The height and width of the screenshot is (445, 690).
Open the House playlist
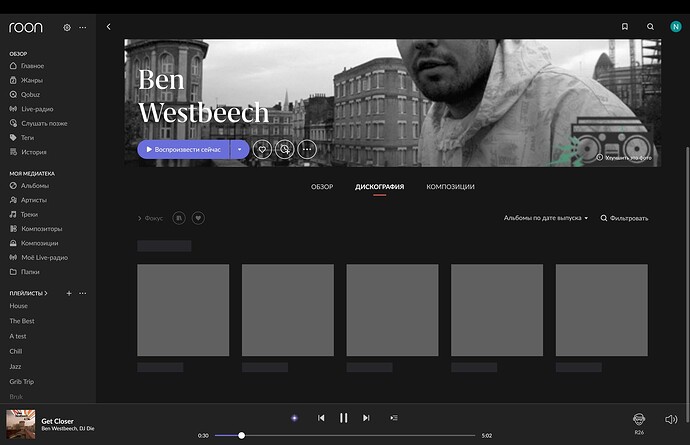tap(18, 306)
